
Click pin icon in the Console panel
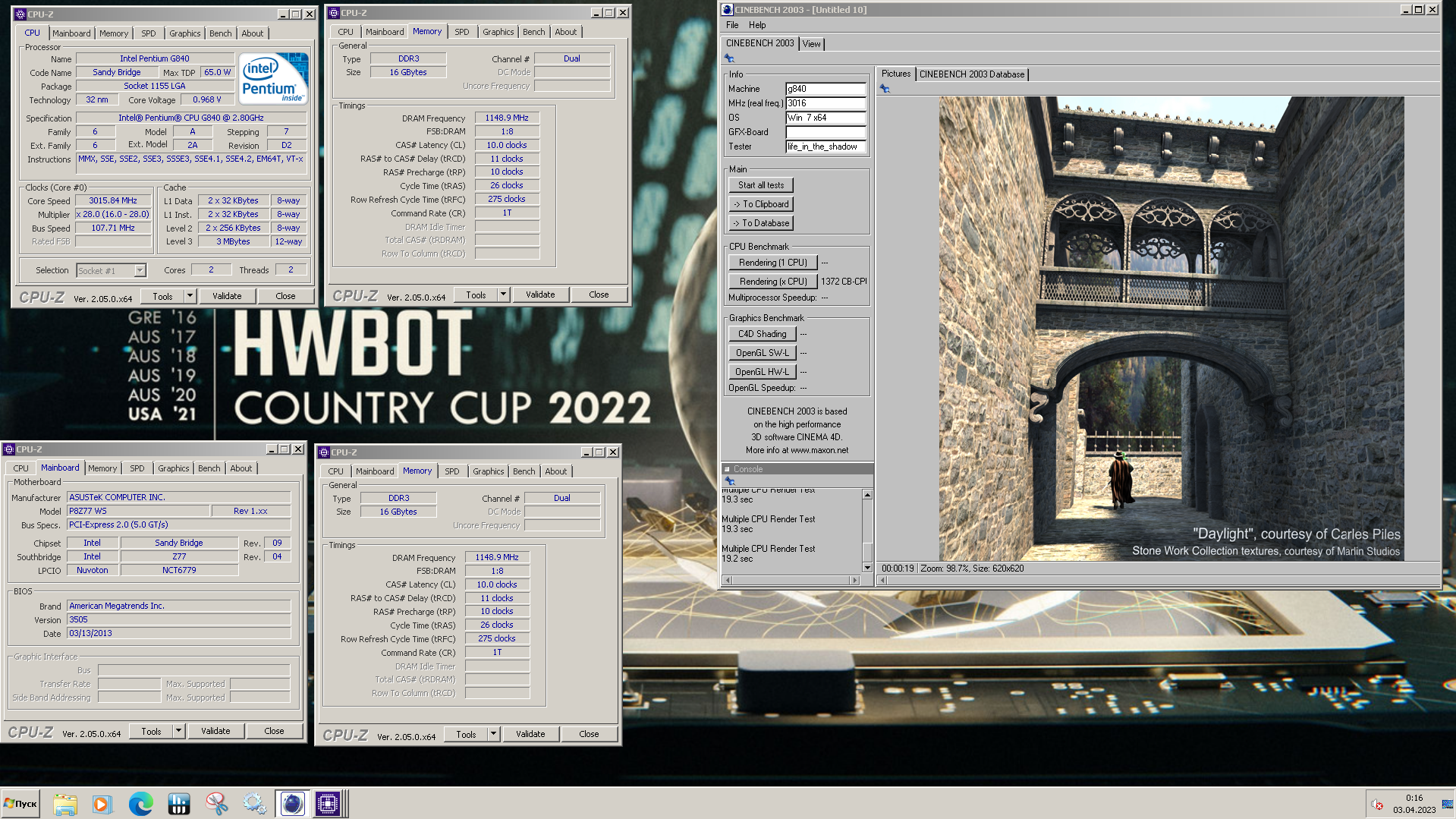(730, 481)
